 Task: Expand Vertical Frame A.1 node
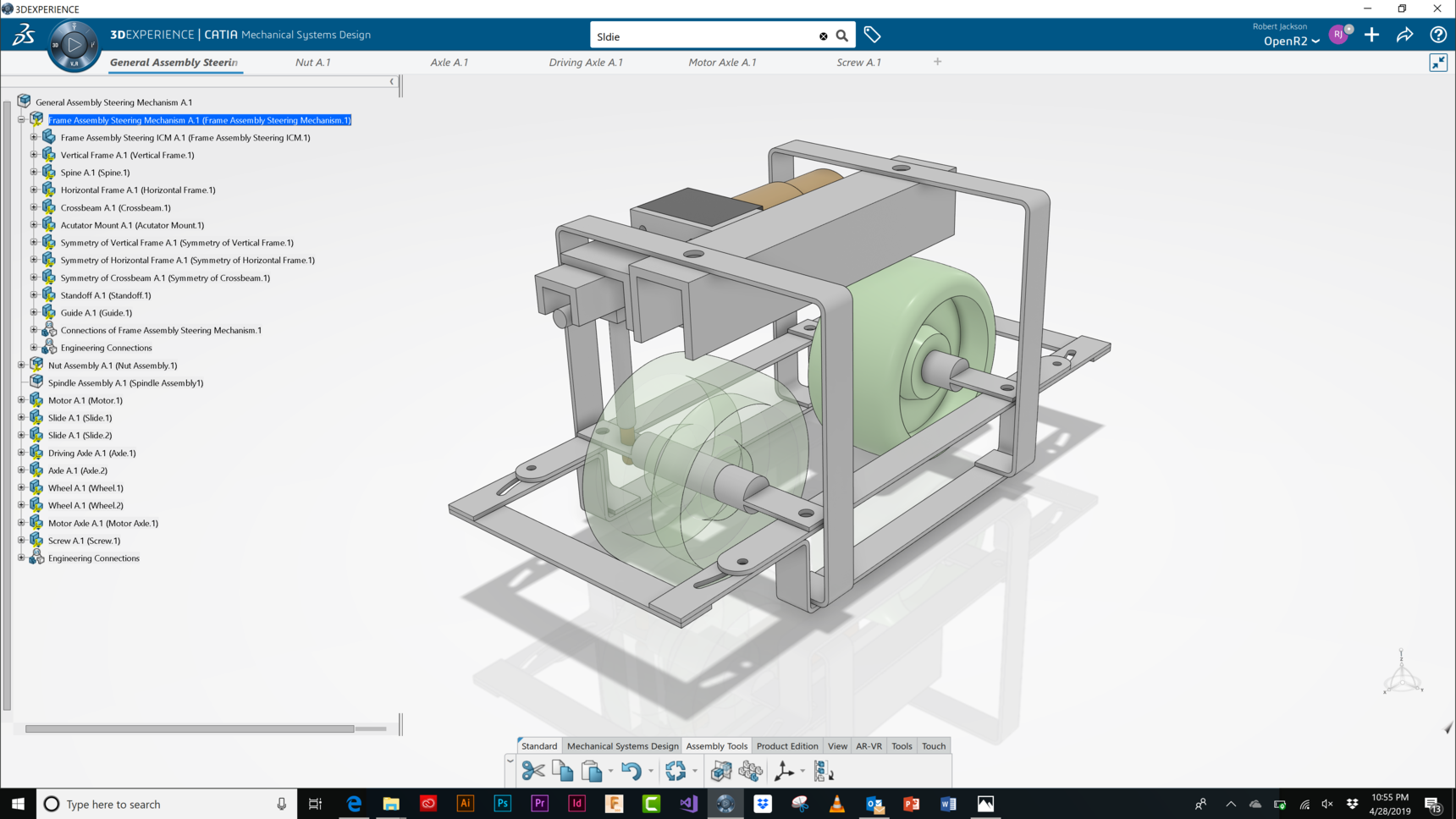click(x=34, y=155)
